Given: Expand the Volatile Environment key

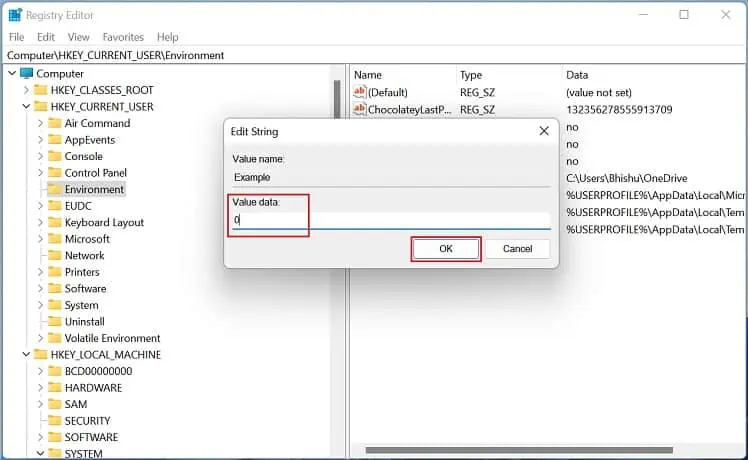Looking at the screenshot, I should 40,338.
